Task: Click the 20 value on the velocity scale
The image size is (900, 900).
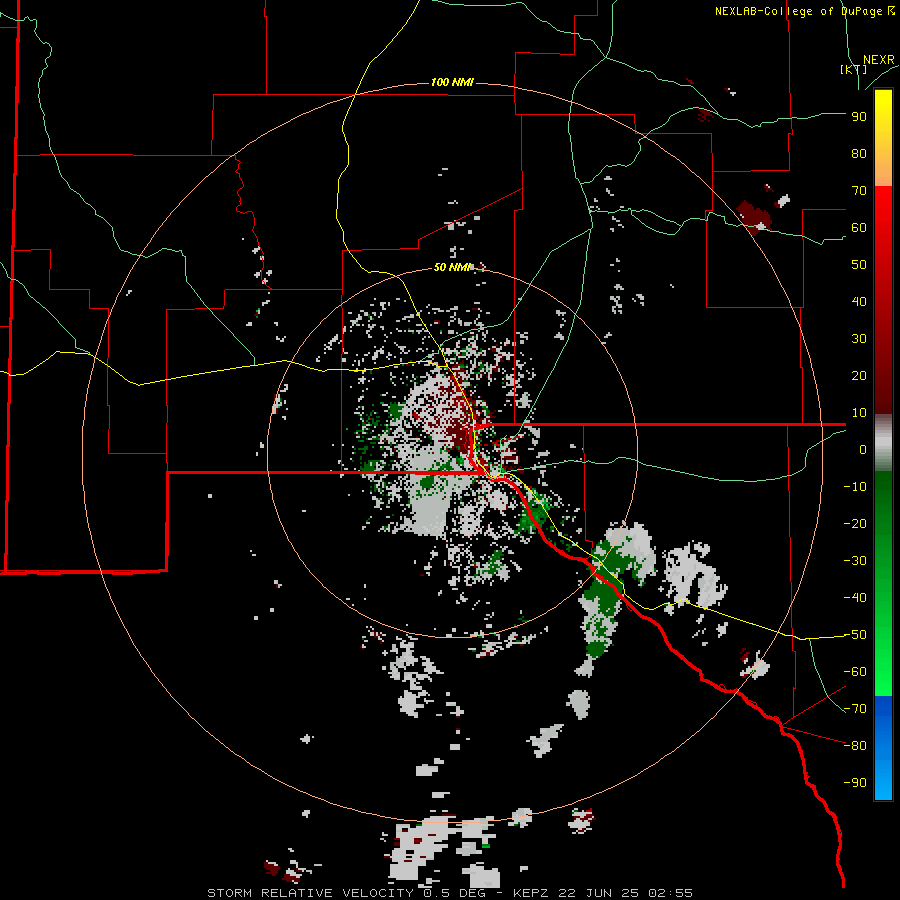Action: (859, 376)
